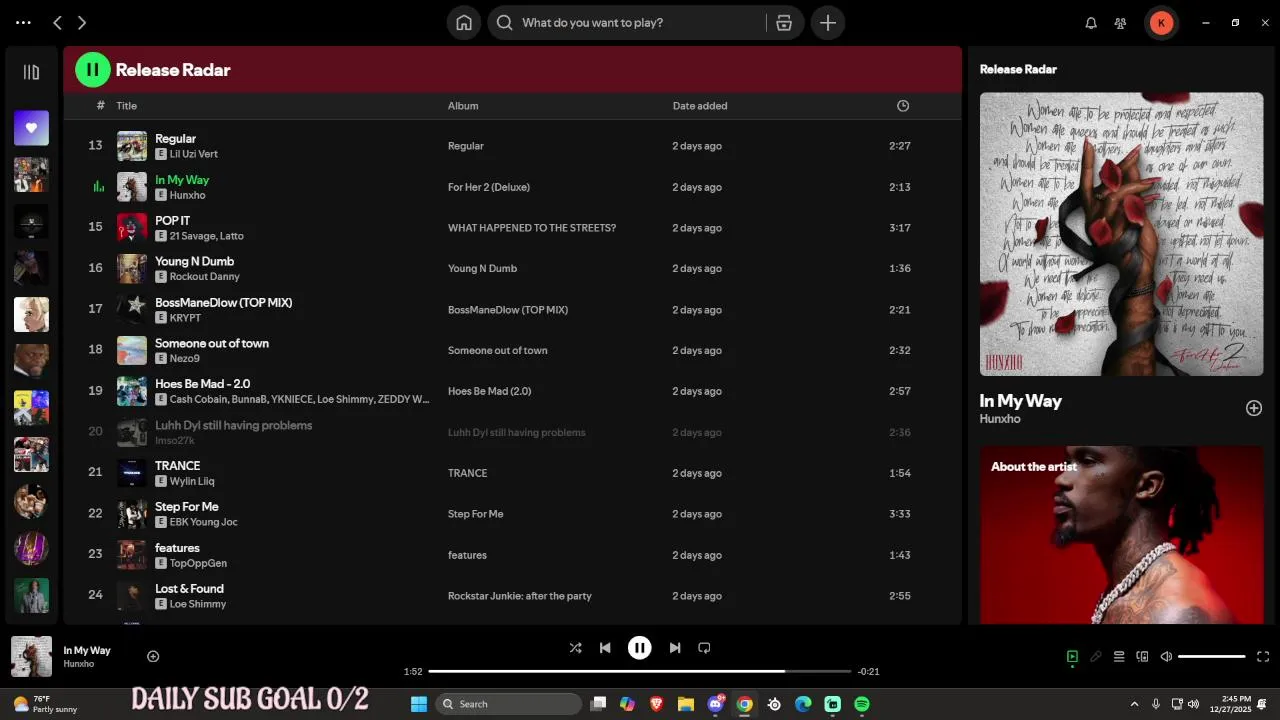This screenshot has height=720, width=1280.
Task: Open Windows Start menu
Action: click(419, 704)
